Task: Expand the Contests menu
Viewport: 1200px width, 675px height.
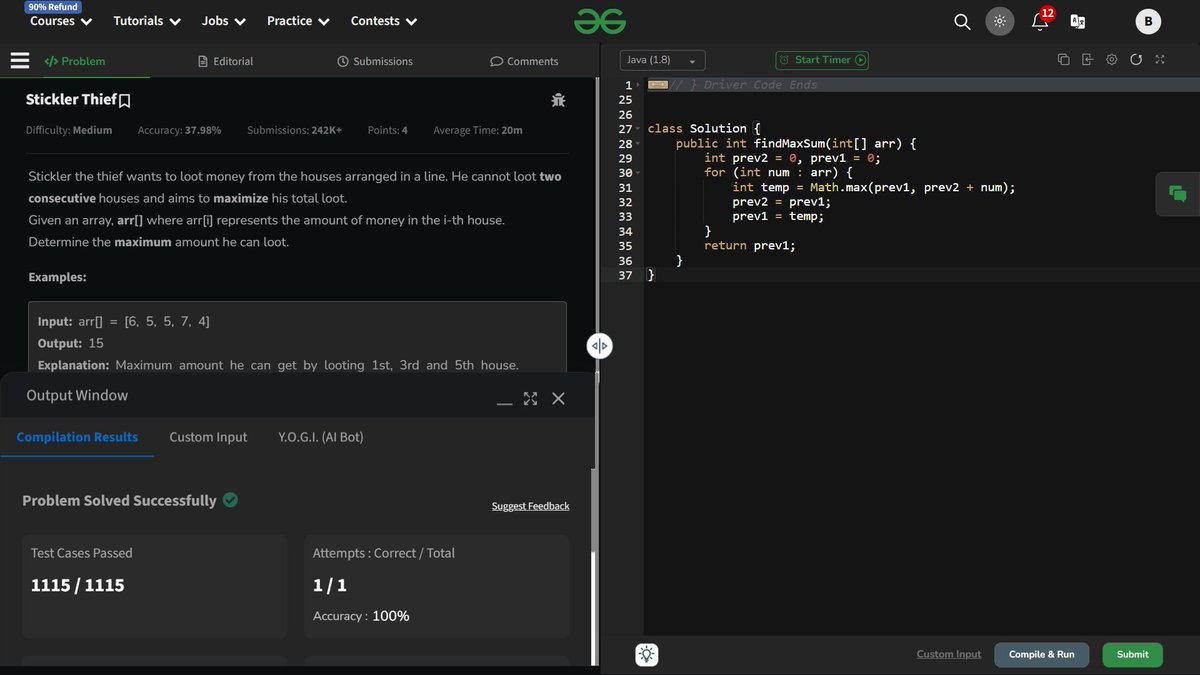Action: point(384,21)
